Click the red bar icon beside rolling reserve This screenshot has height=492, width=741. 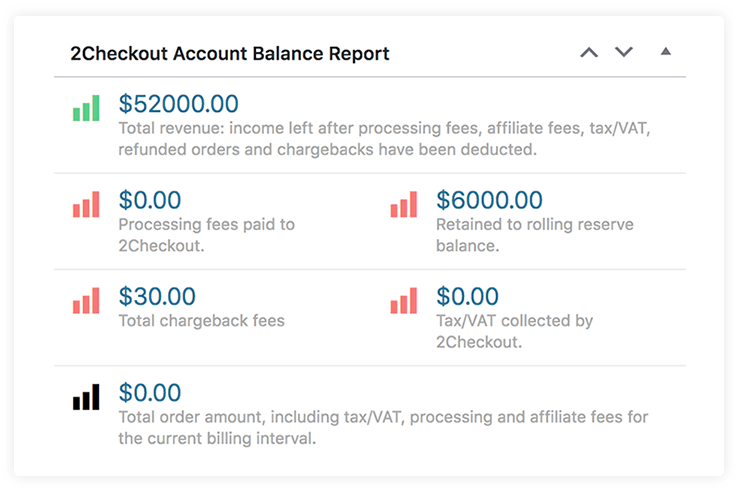click(404, 204)
